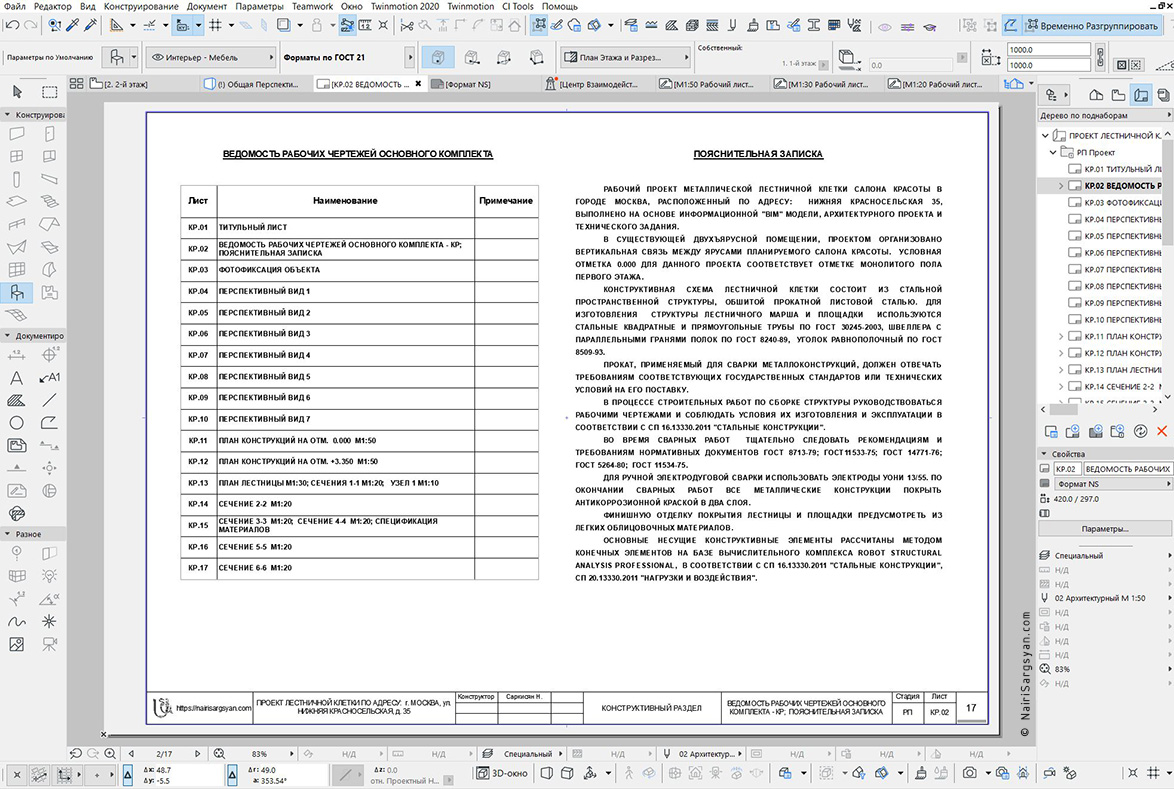1174x789 pixels.
Task: Go to next layout arrow
Action: (x=198, y=754)
